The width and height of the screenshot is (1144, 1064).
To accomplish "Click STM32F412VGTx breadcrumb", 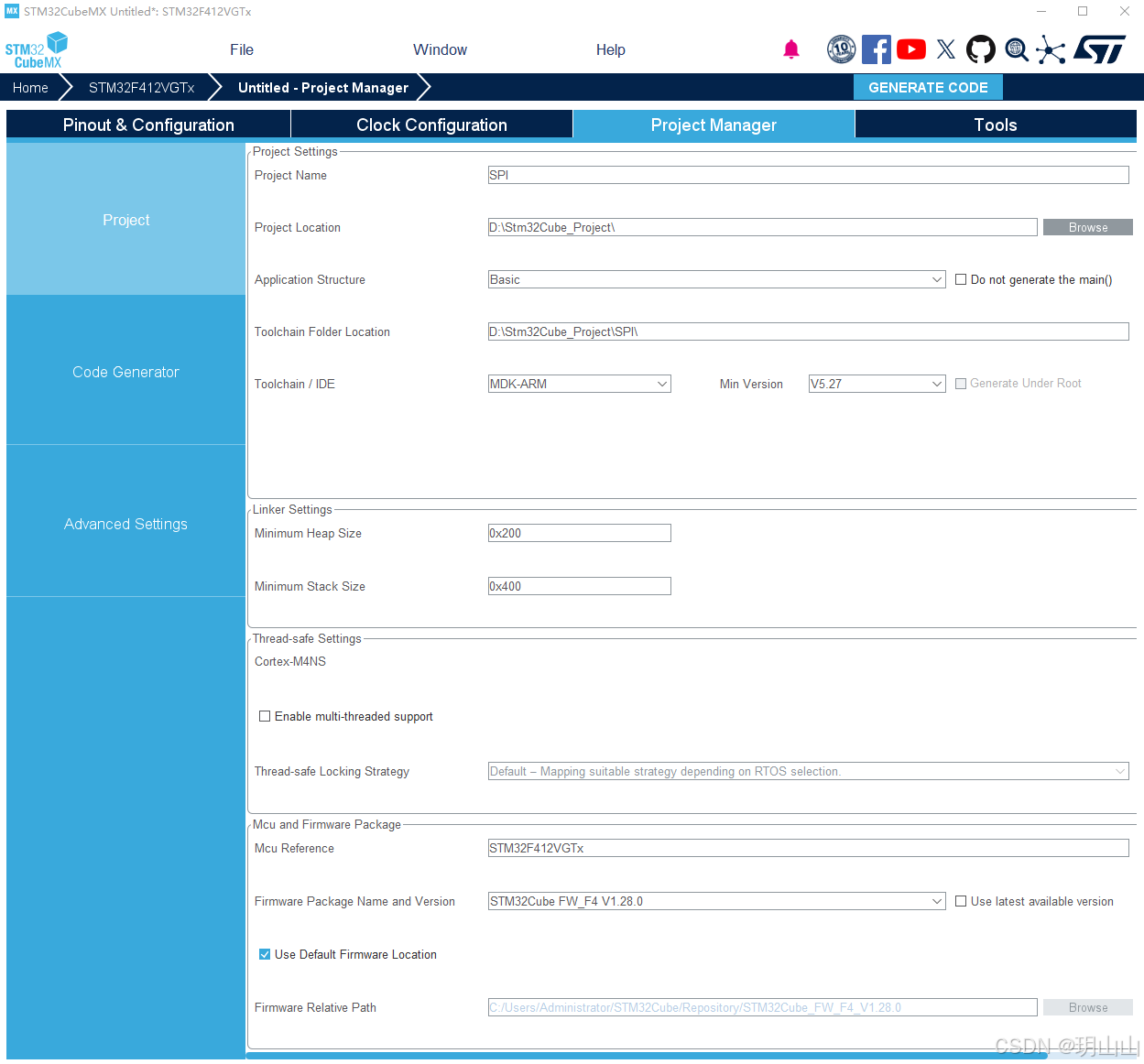I will [142, 87].
